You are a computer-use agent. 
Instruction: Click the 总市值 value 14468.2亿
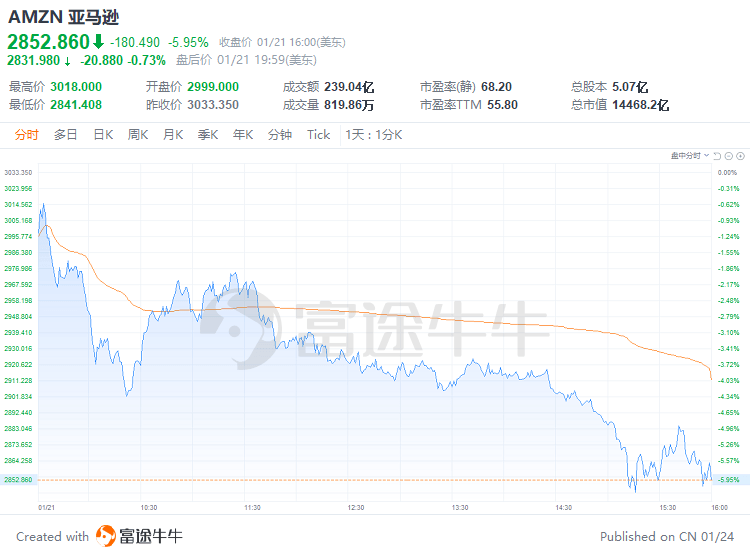click(x=640, y=105)
